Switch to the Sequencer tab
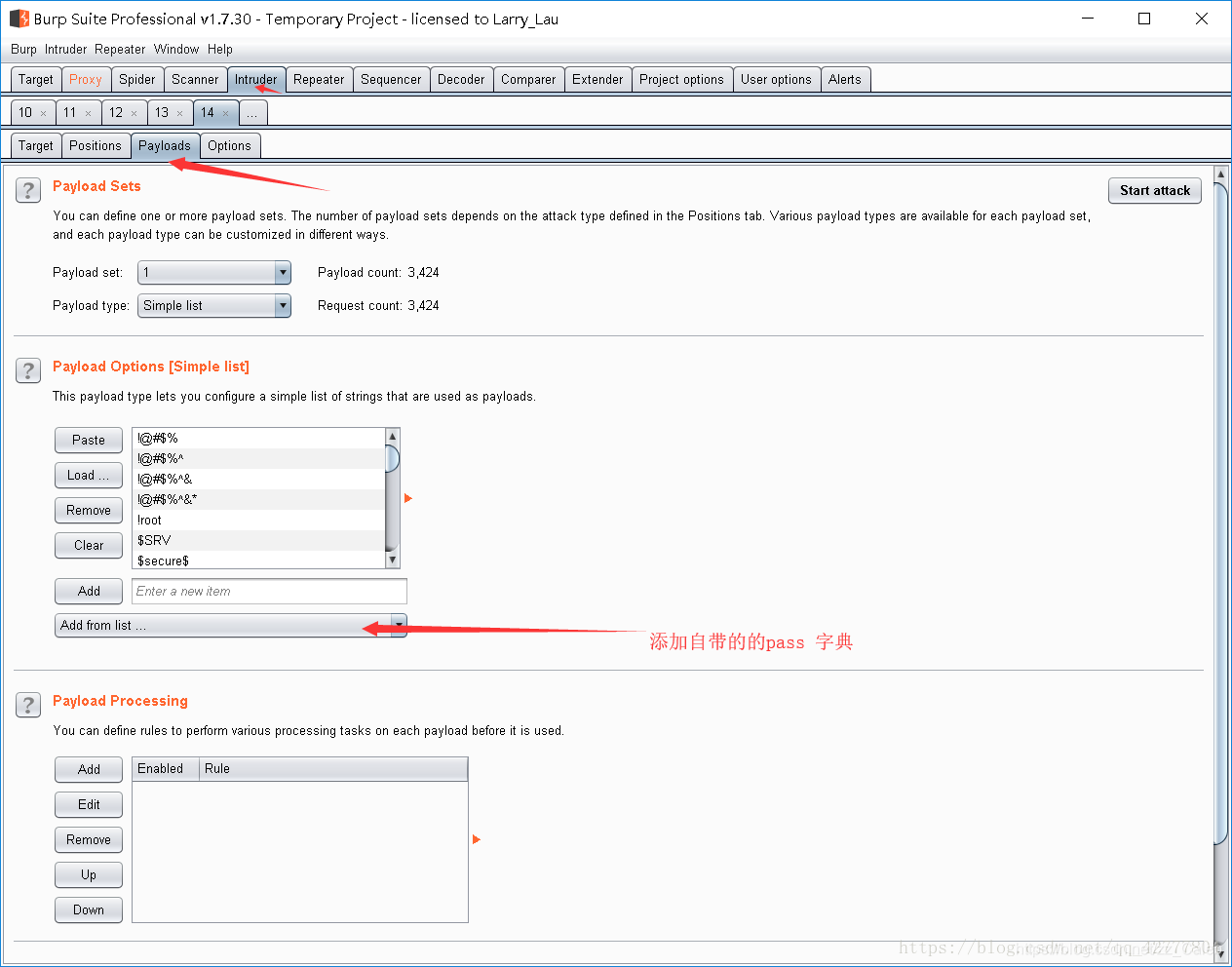Screen dimensions: 1232x967 coord(391,80)
